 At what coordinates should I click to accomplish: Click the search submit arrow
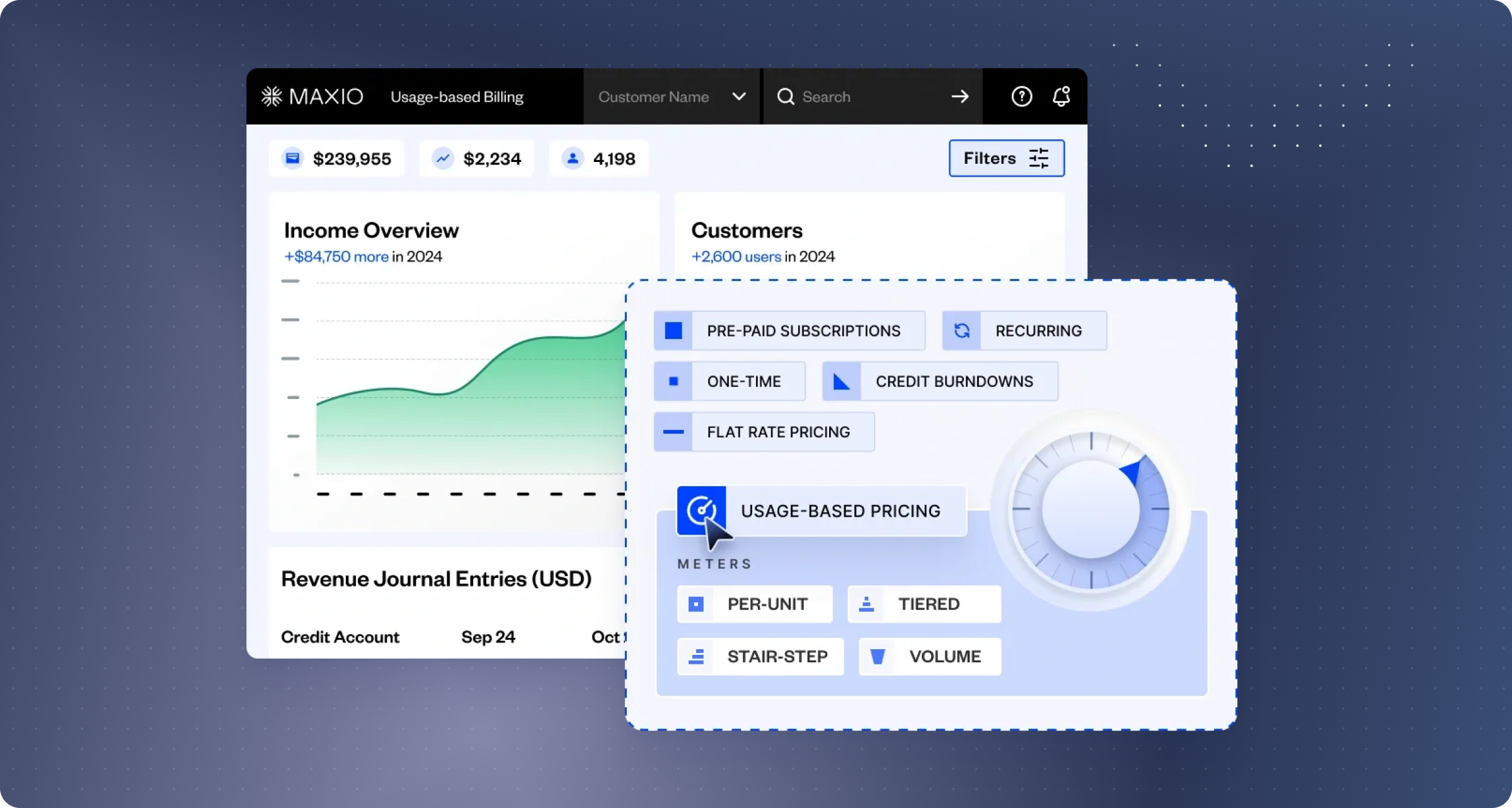point(959,96)
